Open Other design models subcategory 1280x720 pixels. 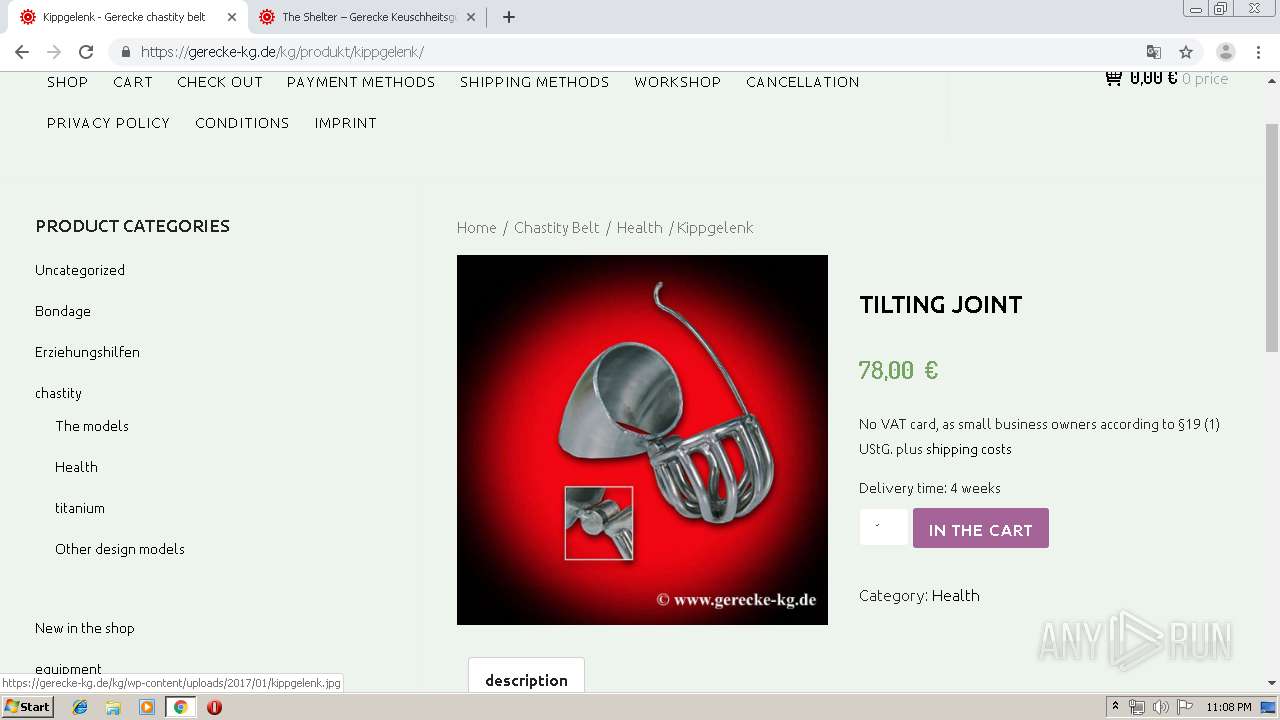[120, 549]
